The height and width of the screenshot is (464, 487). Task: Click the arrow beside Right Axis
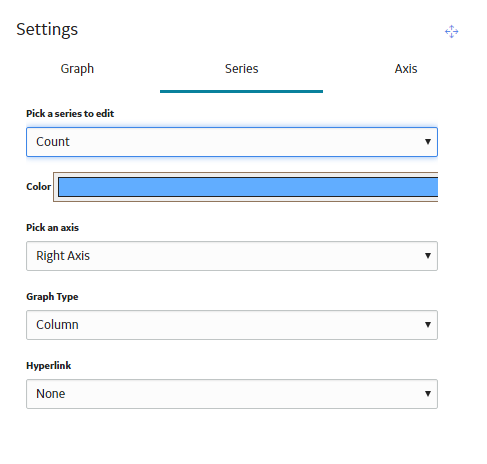tap(428, 256)
